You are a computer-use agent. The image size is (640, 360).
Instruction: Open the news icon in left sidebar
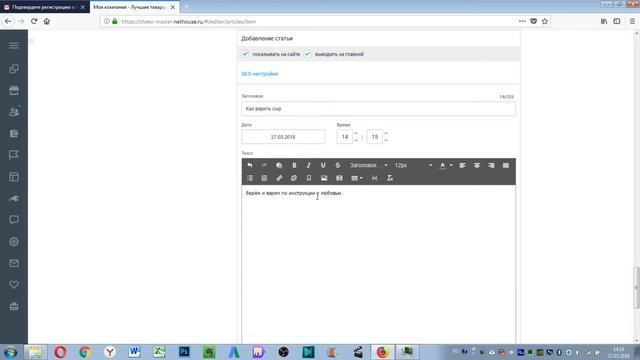pyautogui.click(x=14, y=133)
